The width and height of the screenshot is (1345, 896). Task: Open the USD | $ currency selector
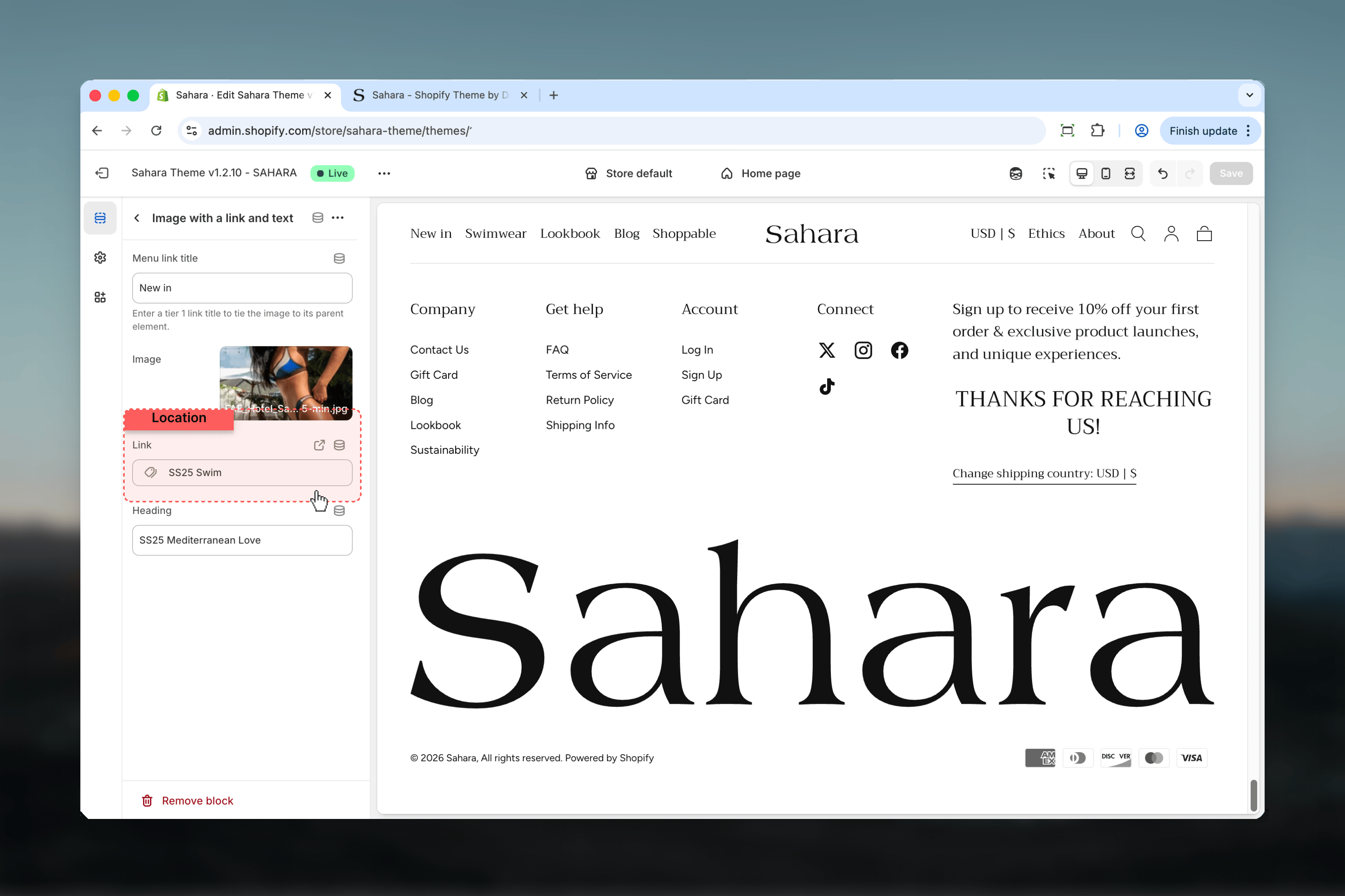pos(992,234)
